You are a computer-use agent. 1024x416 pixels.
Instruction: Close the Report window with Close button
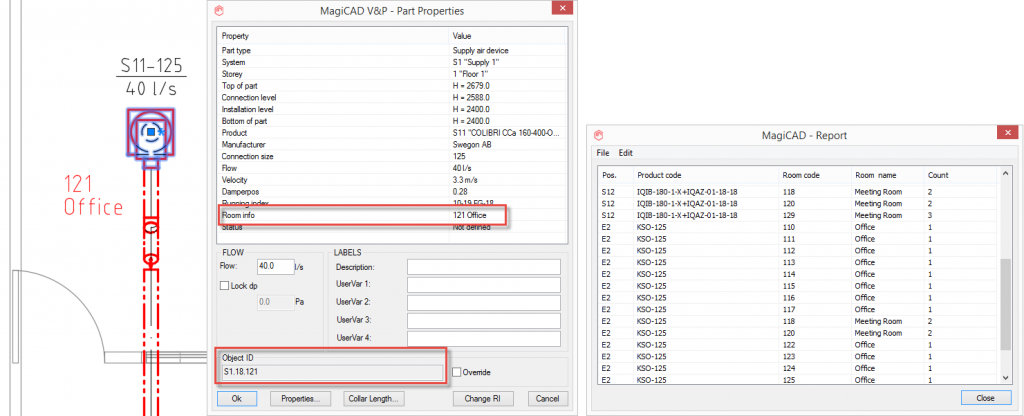pyautogui.click(x=985, y=398)
